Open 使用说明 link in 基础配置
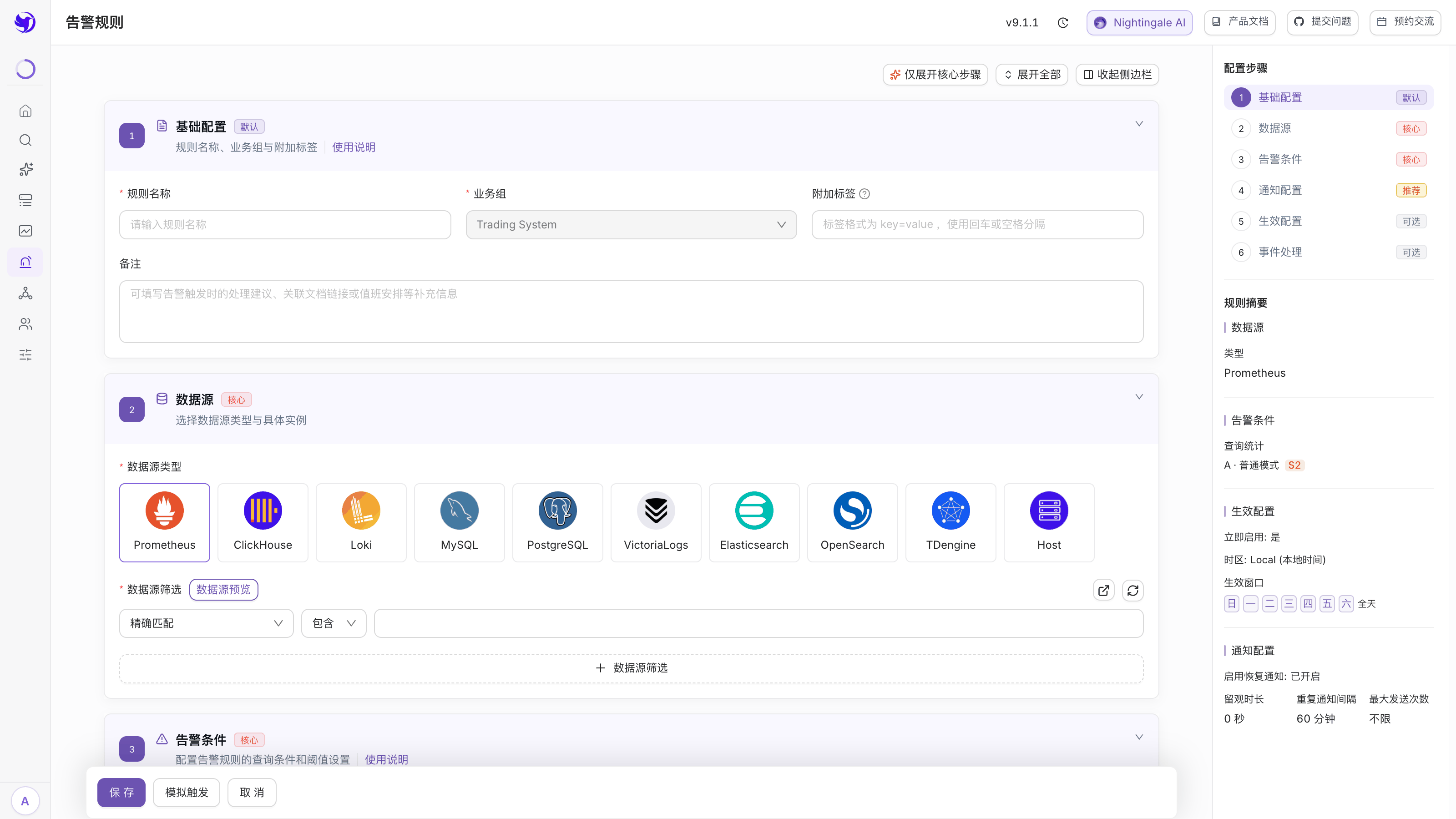 (x=354, y=147)
